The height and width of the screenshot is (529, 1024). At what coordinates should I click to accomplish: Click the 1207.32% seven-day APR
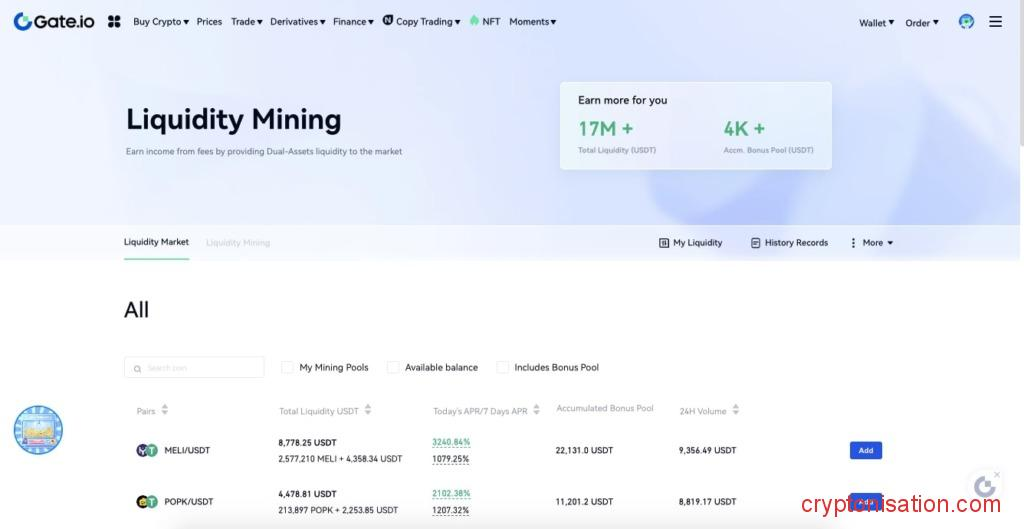pos(451,511)
